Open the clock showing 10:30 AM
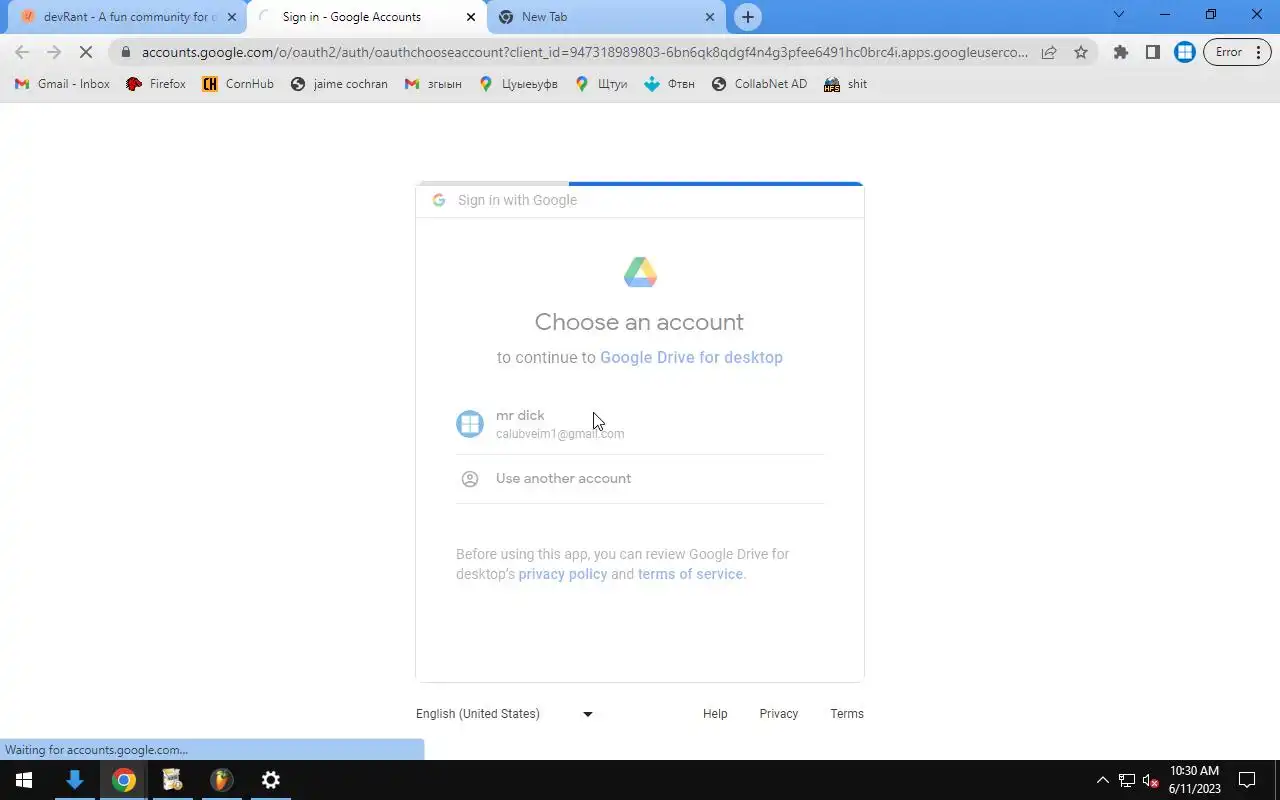Viewport: 1280px width, 800px height. click(1194, 780)
